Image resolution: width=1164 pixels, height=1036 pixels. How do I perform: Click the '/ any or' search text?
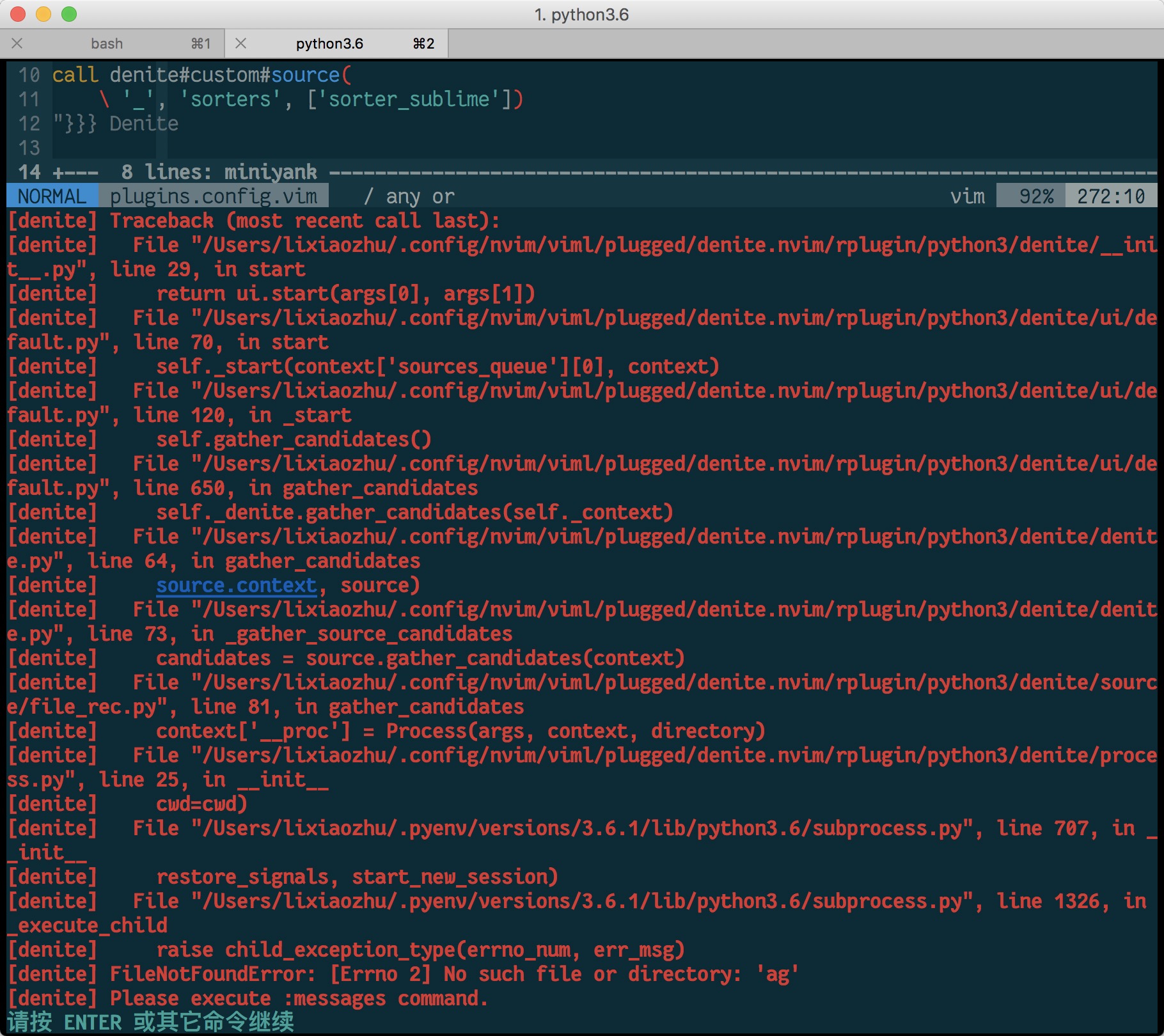coord(409,196)
